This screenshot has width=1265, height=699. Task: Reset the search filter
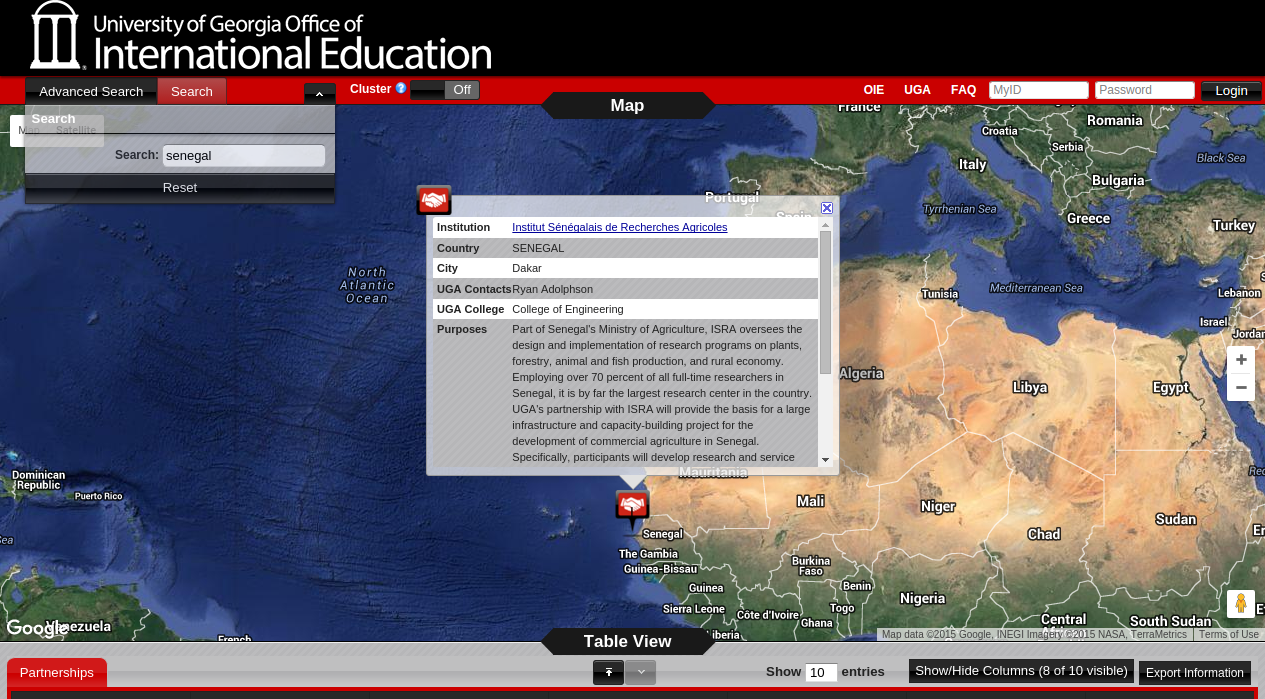click(x=180, y=188)
